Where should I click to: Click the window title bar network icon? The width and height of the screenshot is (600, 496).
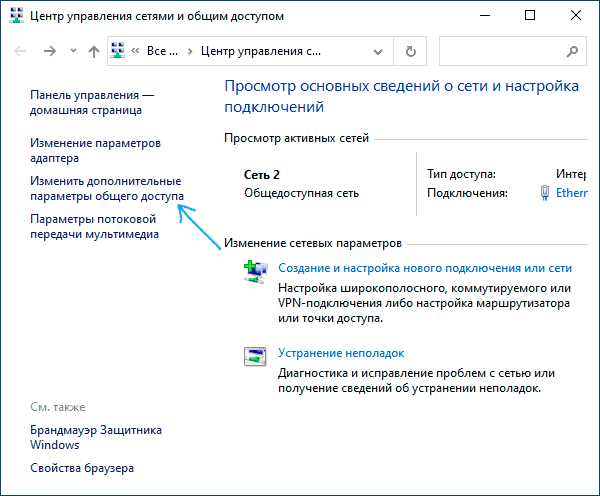[16, 16]
